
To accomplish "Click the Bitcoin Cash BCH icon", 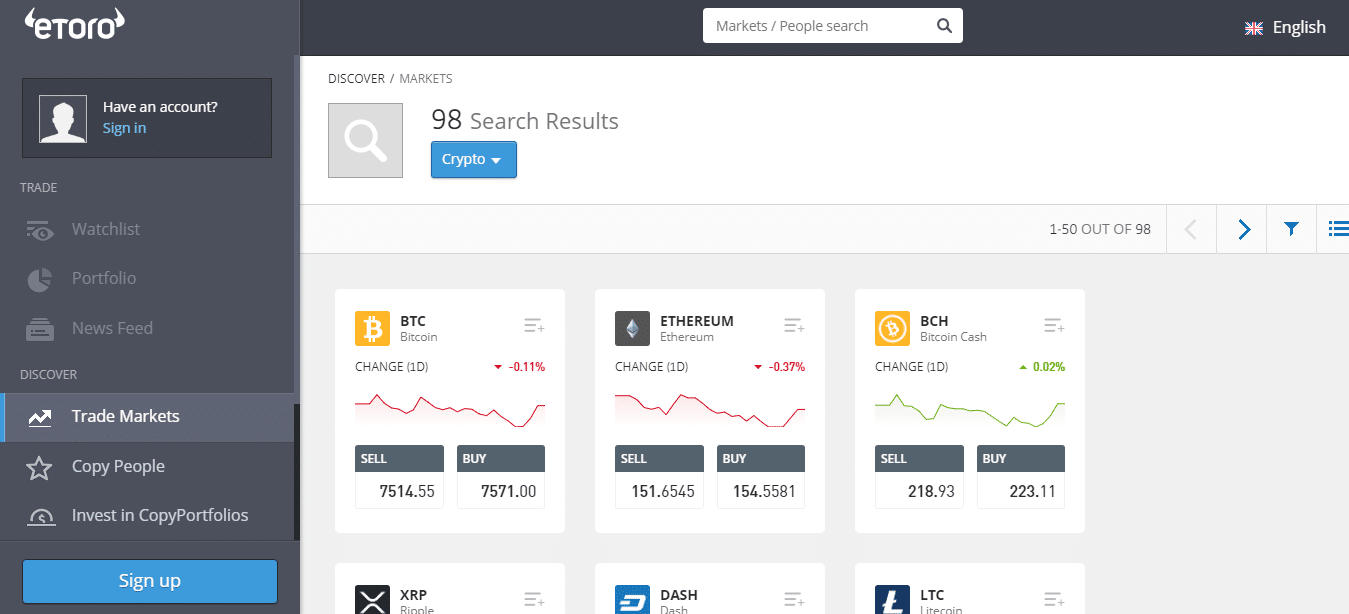I will [x=892, y=328].
